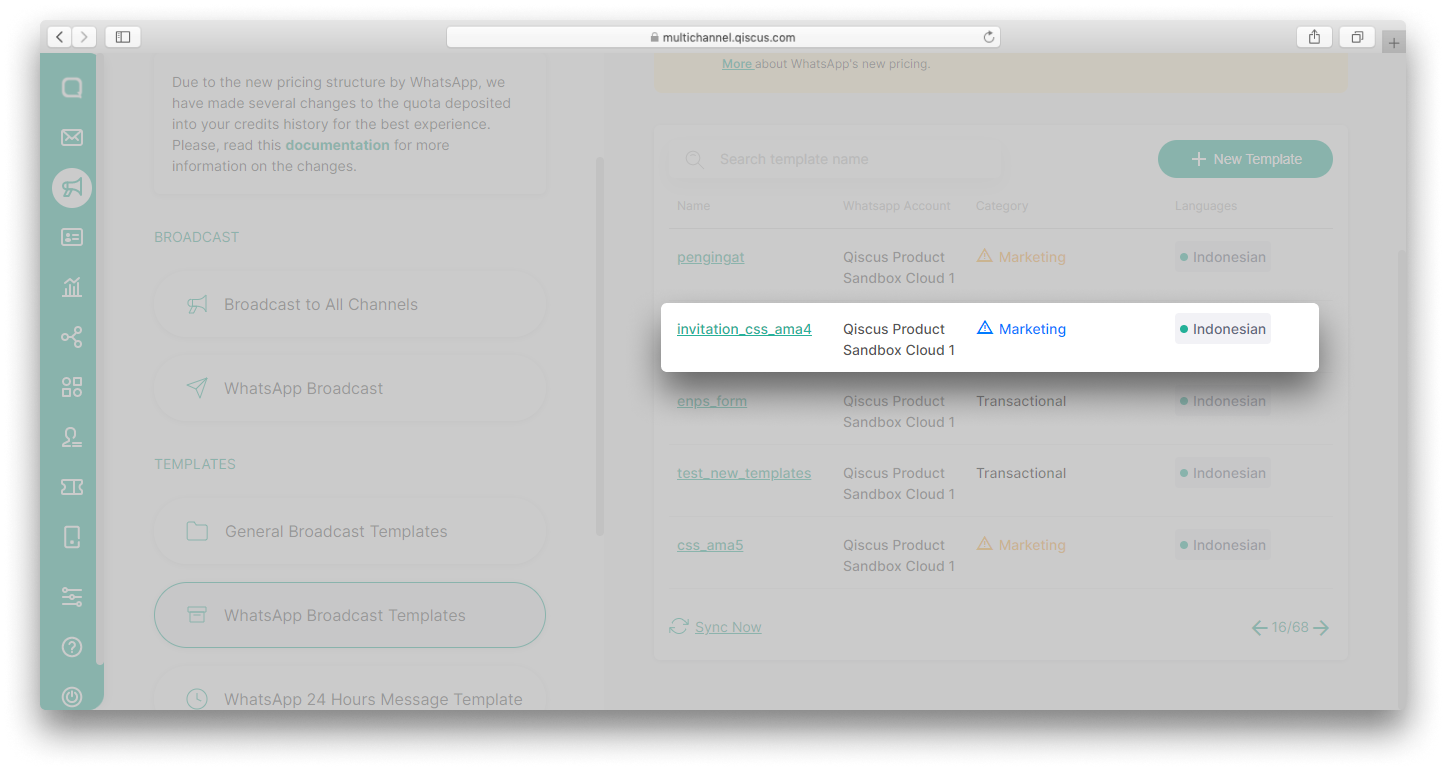Open the apps grid sidebar icon
The width and height of the screenshot is (1446, 770).
(72, 387)
